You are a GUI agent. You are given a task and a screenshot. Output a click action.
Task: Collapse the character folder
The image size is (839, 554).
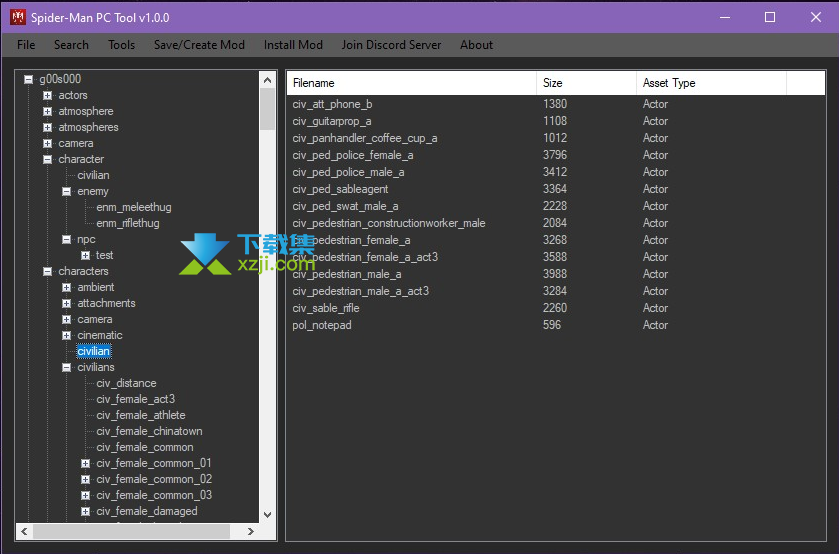(x=47, y=160)
